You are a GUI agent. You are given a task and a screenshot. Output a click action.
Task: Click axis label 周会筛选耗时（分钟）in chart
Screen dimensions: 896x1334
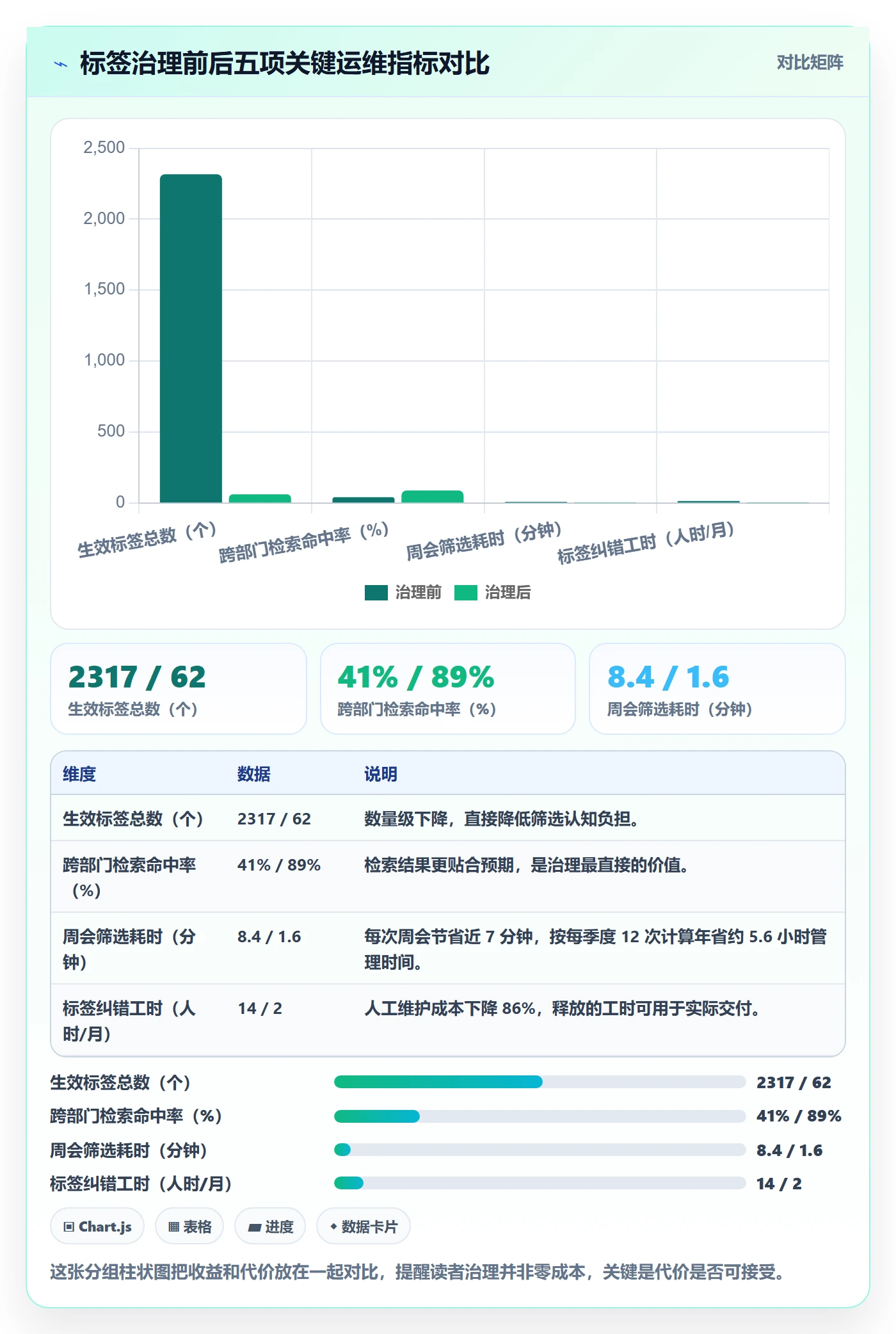point(484,541)
